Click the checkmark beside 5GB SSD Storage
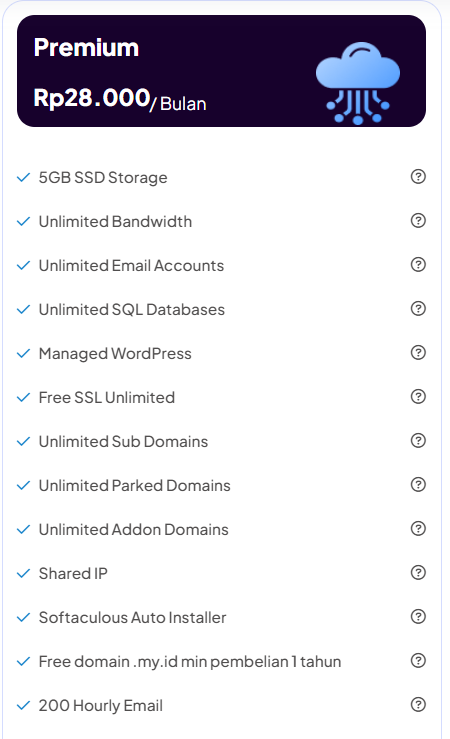The height and width of the screenshot is (739, 450). (24, 178)
